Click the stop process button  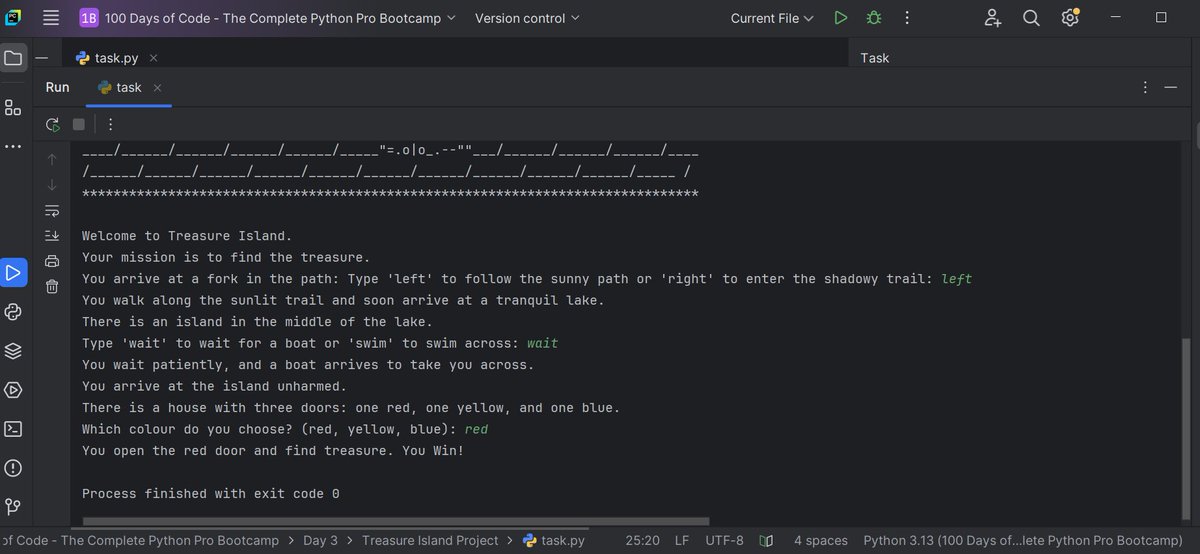[x=79, y=124]
